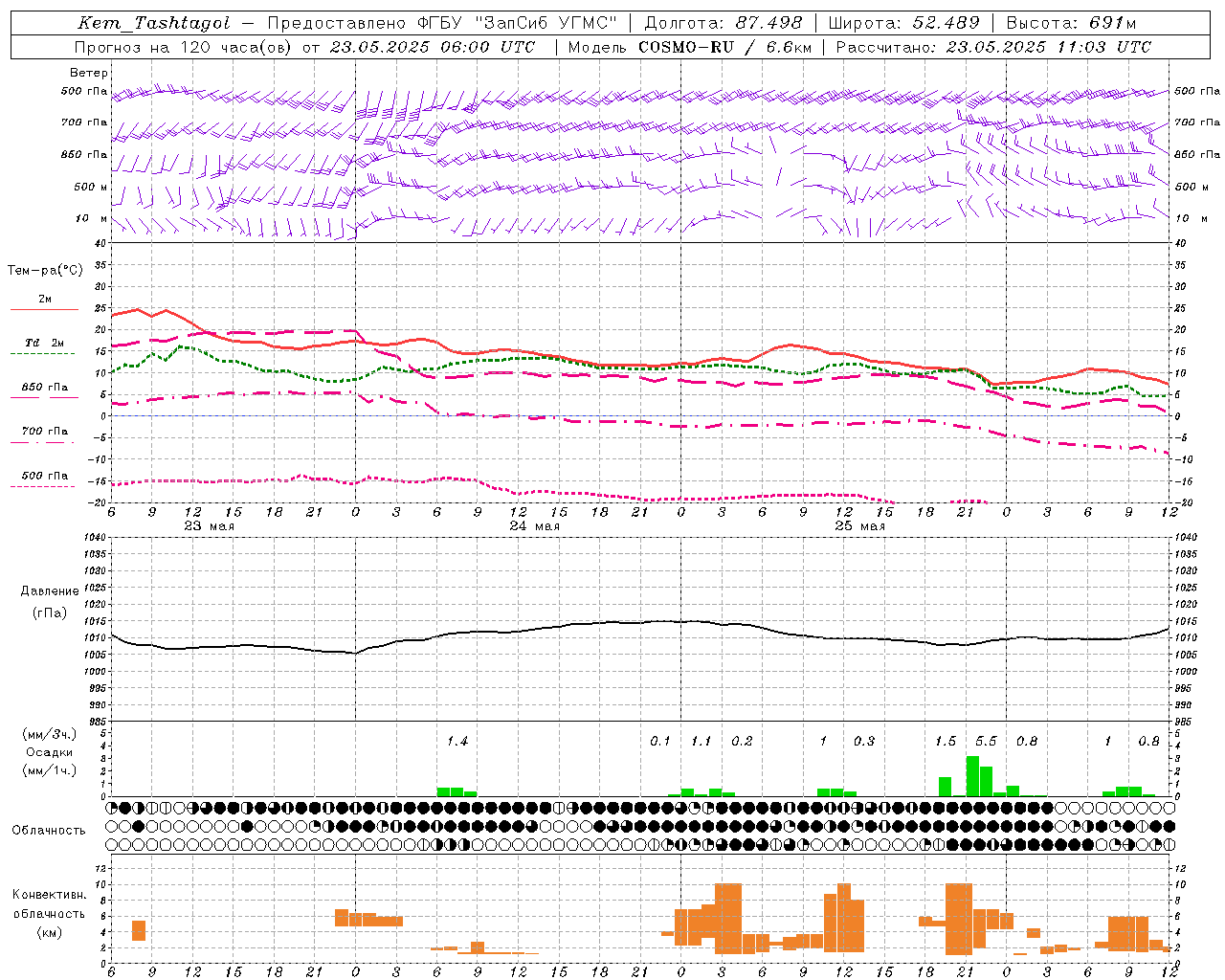Viewport: 1225px width, 980px height.
Task: Click the Долгота: 87.498 value
Action: pos(724,23)
